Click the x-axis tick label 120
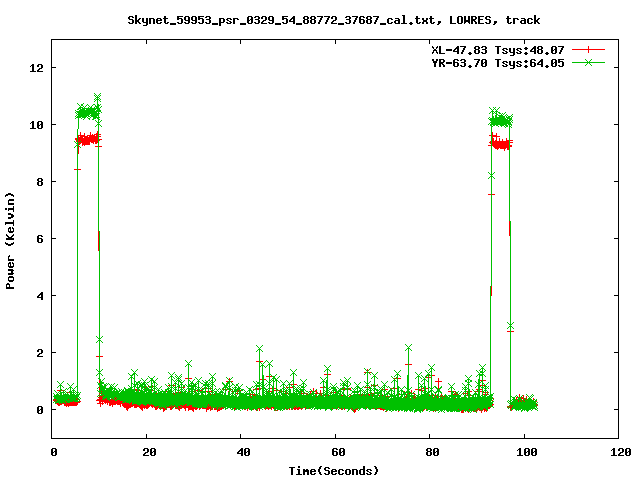640x480 pixels. (621, 452)
